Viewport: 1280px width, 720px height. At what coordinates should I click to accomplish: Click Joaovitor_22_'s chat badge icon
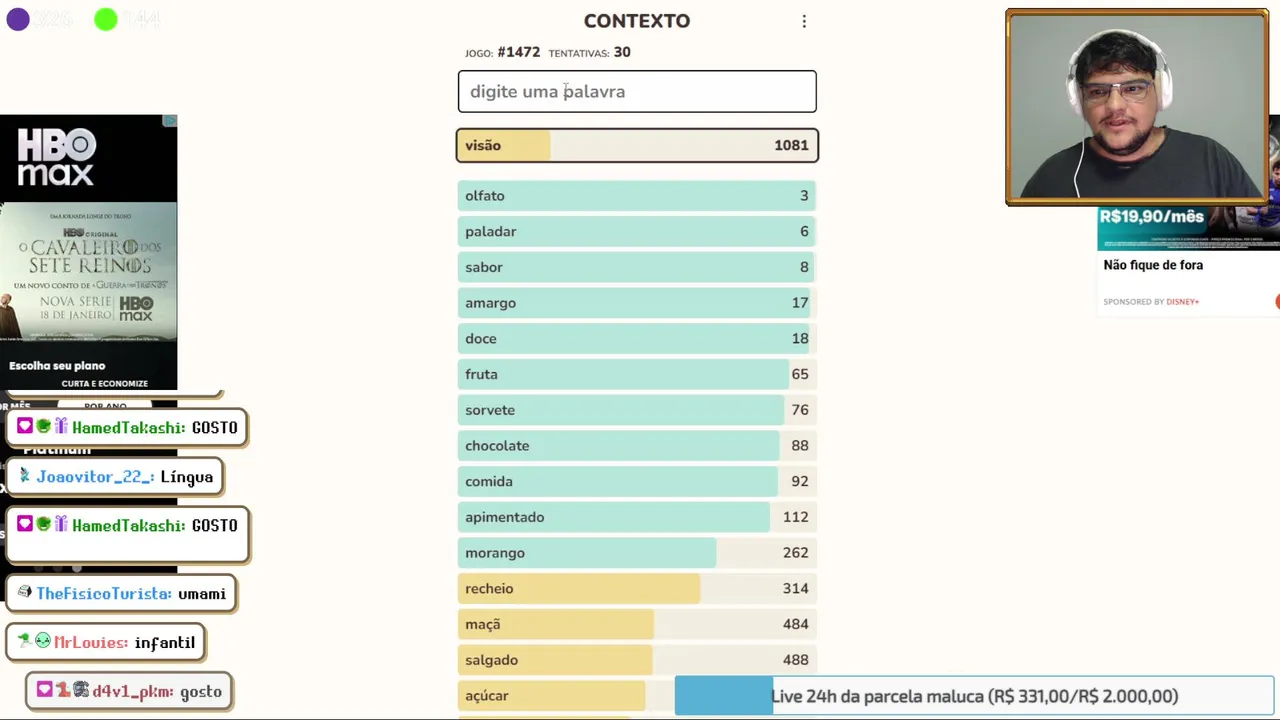(x=25, y=476)
